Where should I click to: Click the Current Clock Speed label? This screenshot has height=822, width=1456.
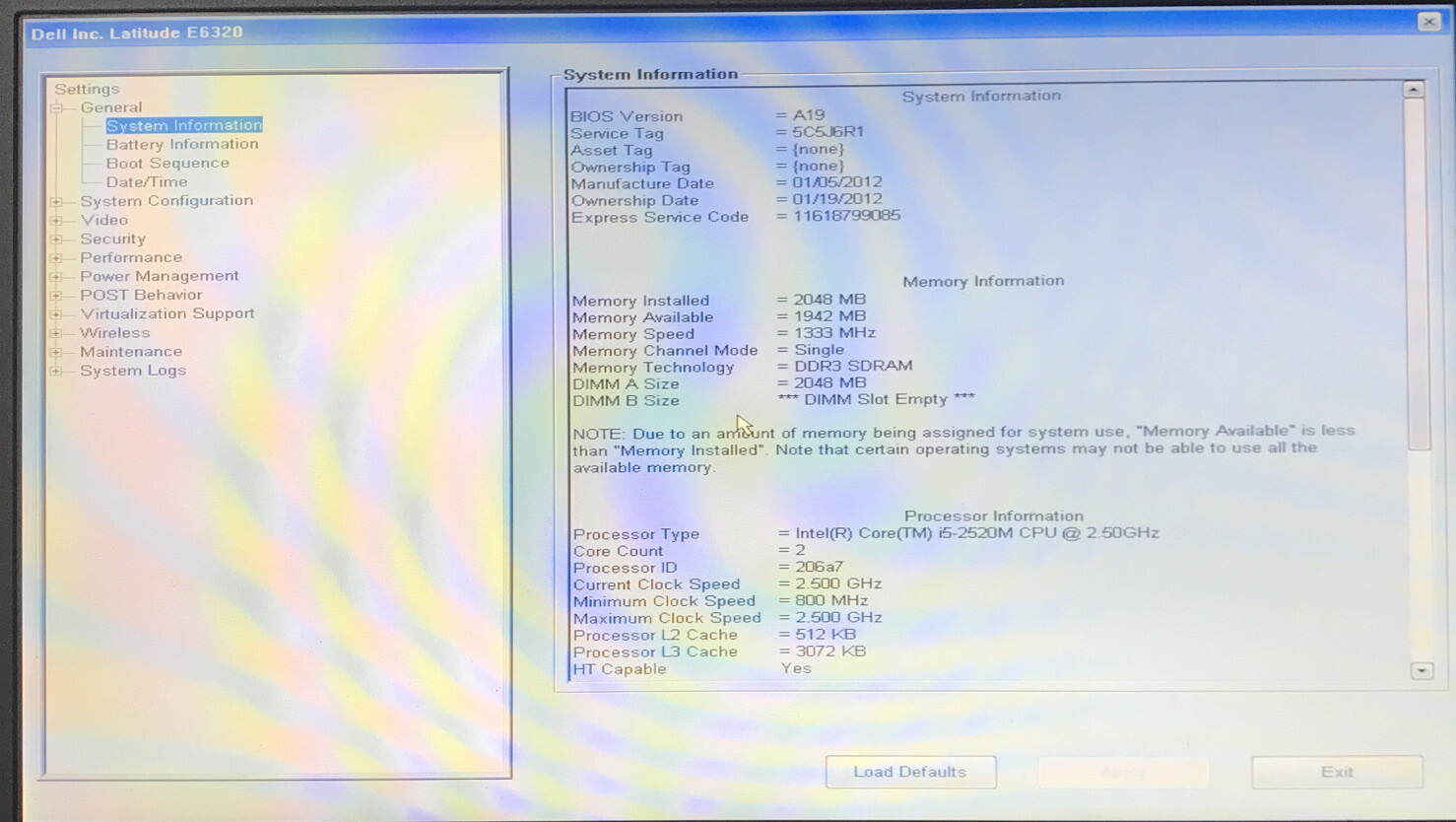(656, 584)
